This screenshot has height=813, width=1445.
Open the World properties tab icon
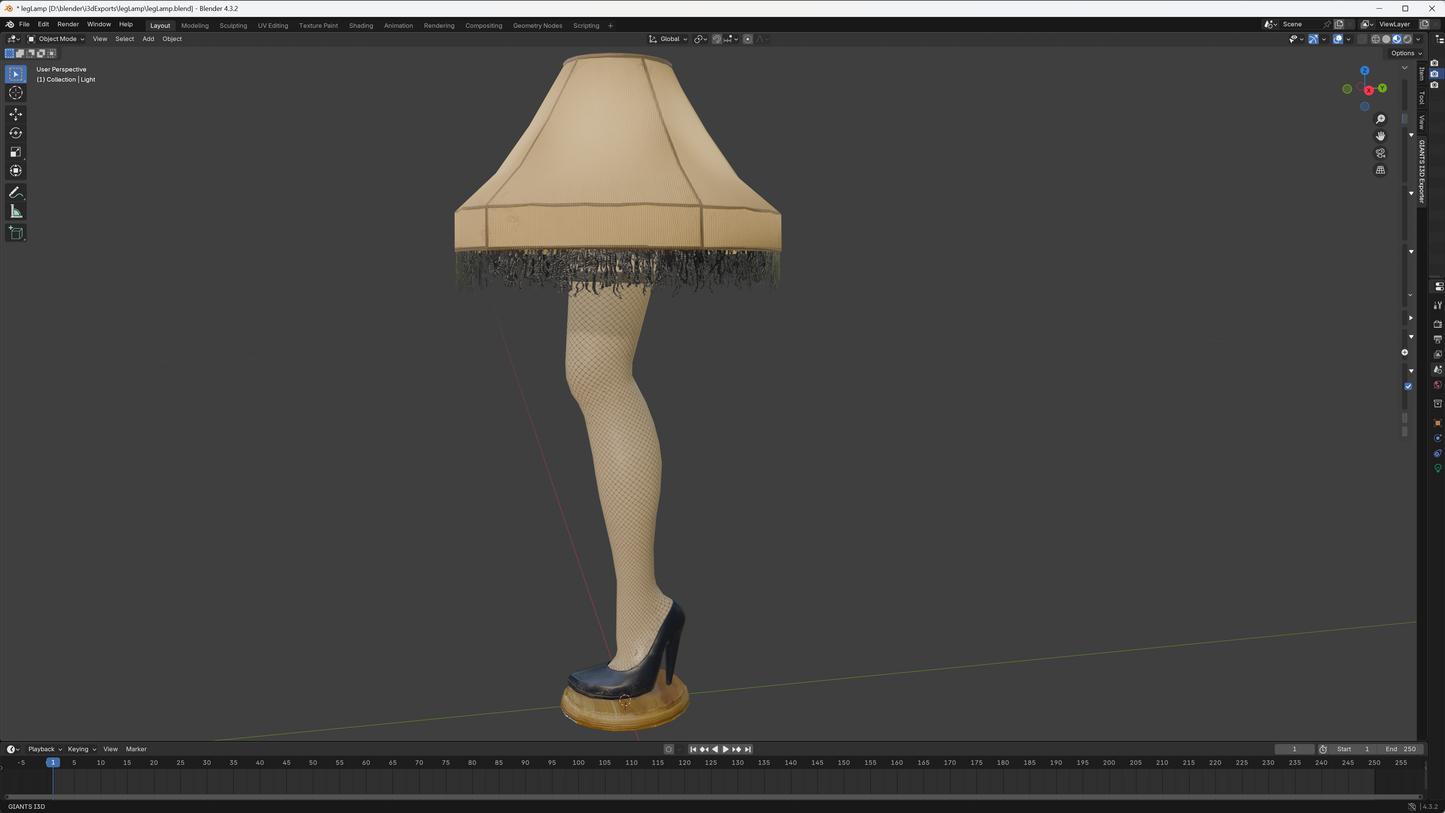coord(1437,385)
